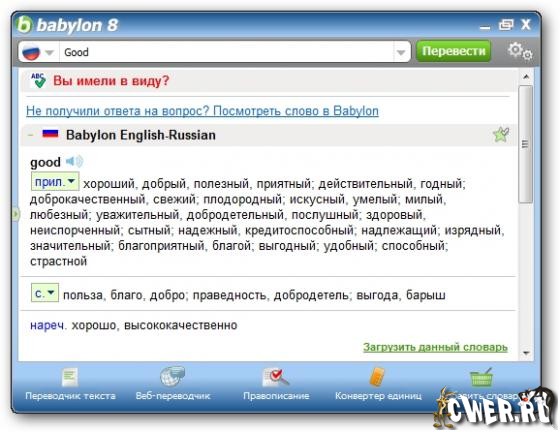Open Посмотреть слово в Babylon link
Screen dimensions: 560x432
[x=296, y=111]
